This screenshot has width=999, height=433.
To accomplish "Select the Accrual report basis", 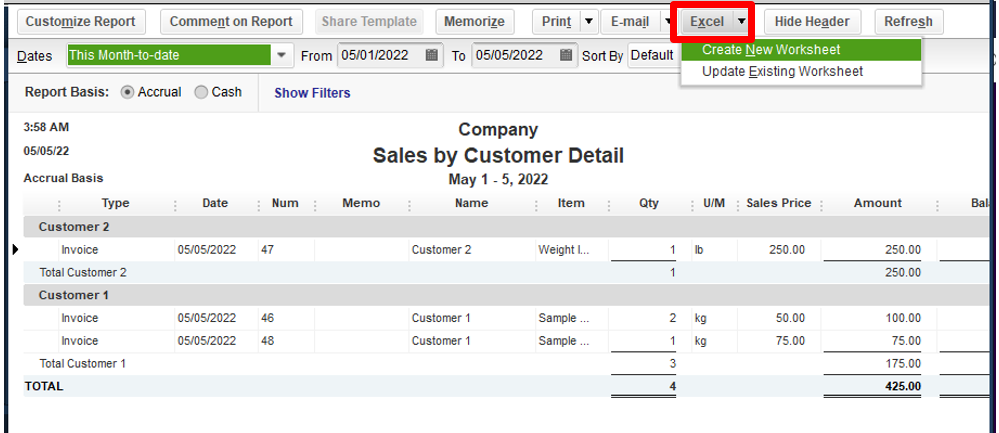I will pos(127,92).
